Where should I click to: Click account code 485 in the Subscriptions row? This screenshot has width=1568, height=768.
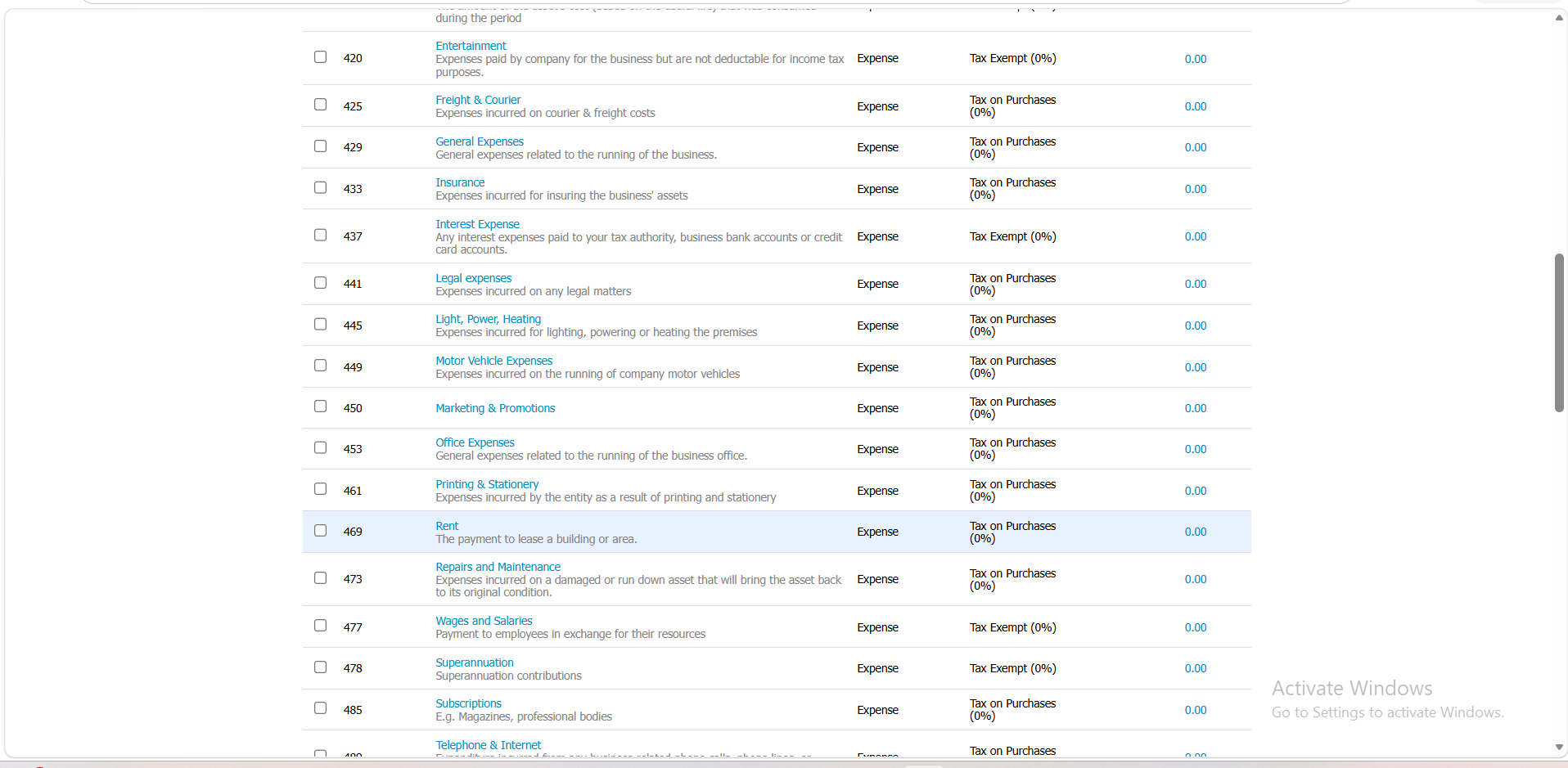[x=353, y=710]
